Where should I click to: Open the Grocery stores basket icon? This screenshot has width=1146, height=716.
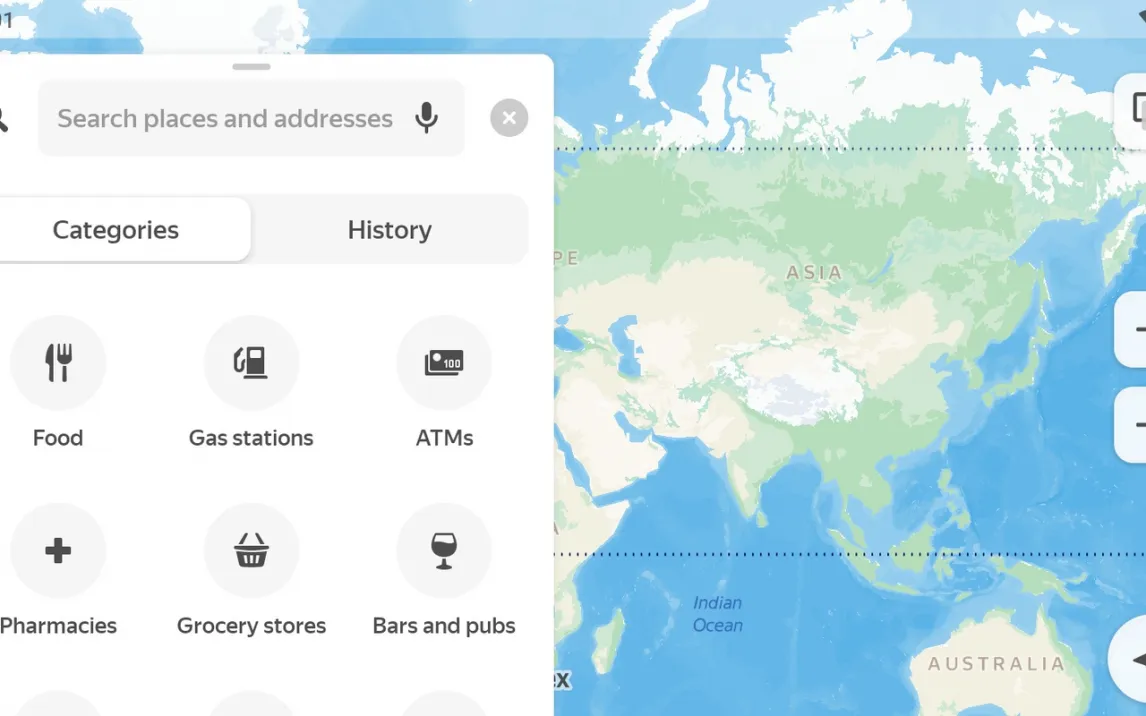point(251,550)
